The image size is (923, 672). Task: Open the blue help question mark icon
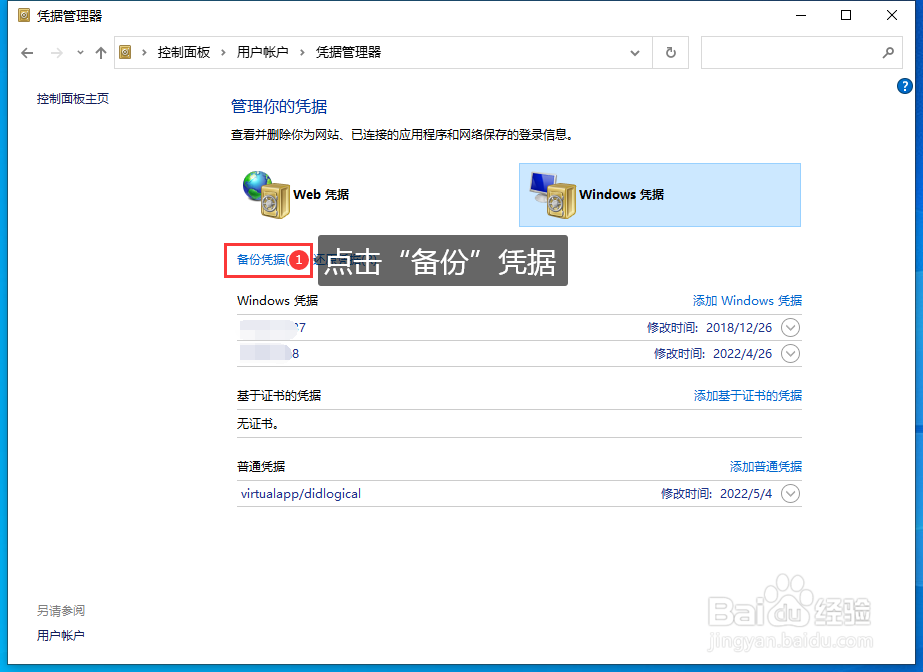[x=906, y=86]
